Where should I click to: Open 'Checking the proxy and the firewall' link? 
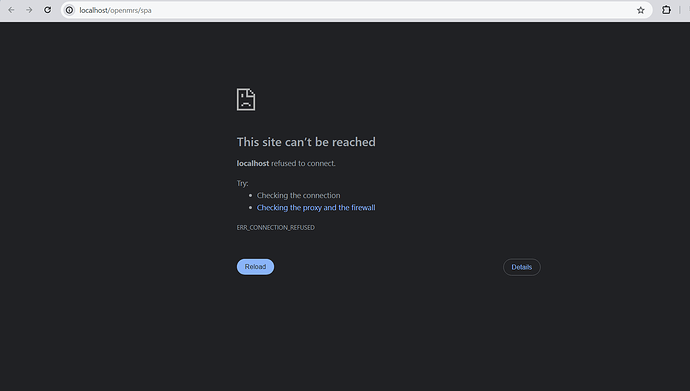pos(316,208)
